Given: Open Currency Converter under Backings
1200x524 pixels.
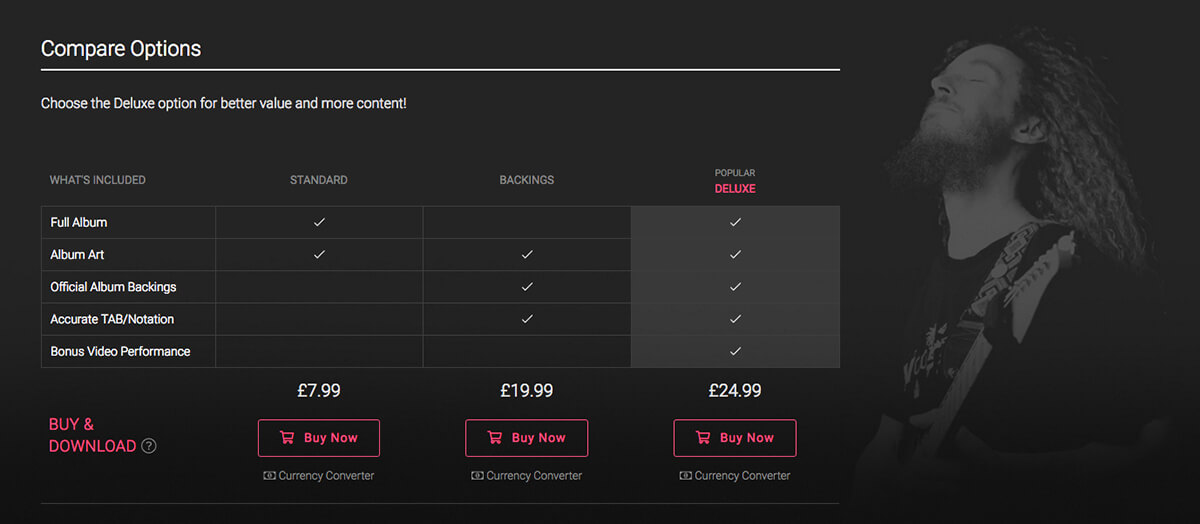Looking at the screenshot, I should pos(534,476).
